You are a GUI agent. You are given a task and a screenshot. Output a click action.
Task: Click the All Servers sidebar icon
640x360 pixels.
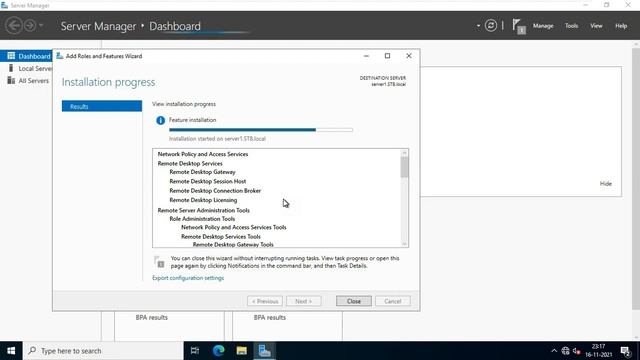(11, 80)
